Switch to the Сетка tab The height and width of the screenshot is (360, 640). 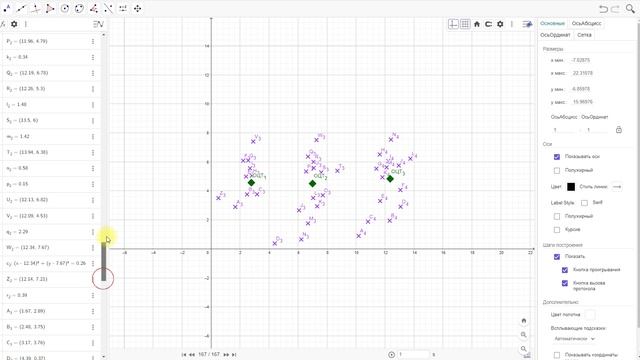pyautogui.click(x=584, y=35)
